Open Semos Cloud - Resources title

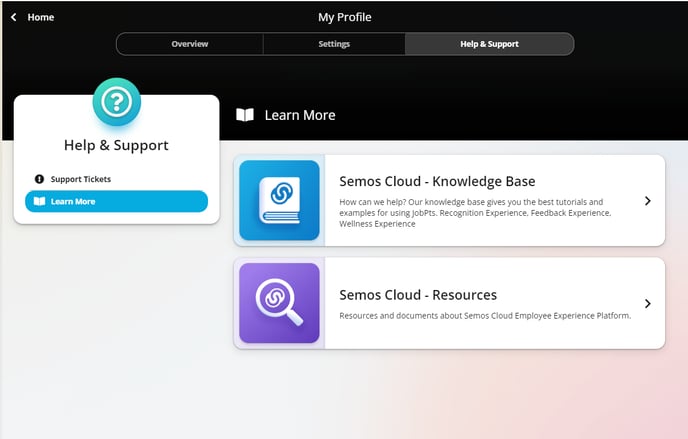pyautogui.click(x=418, y=295)
